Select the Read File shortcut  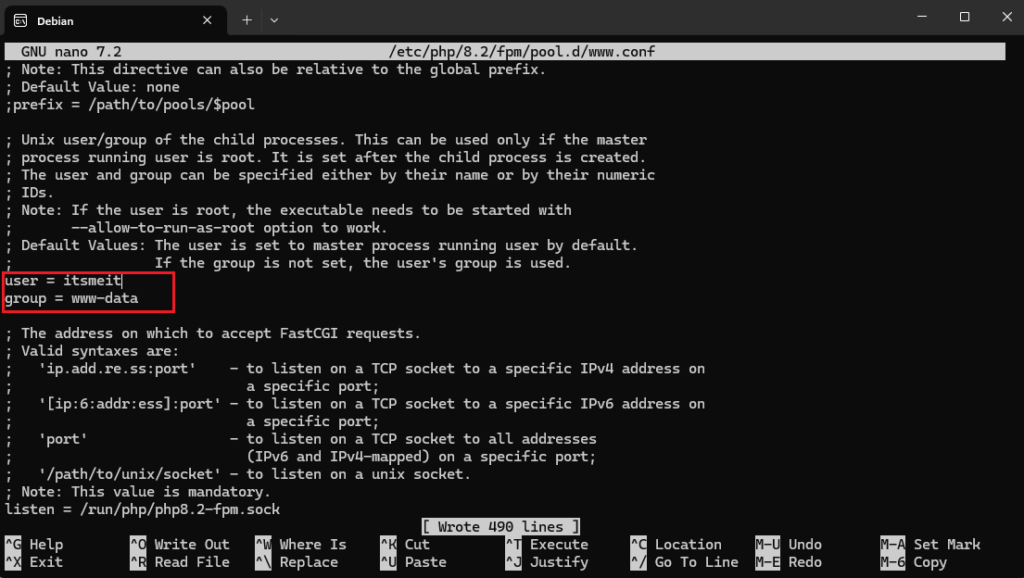(x=191, y=562)
